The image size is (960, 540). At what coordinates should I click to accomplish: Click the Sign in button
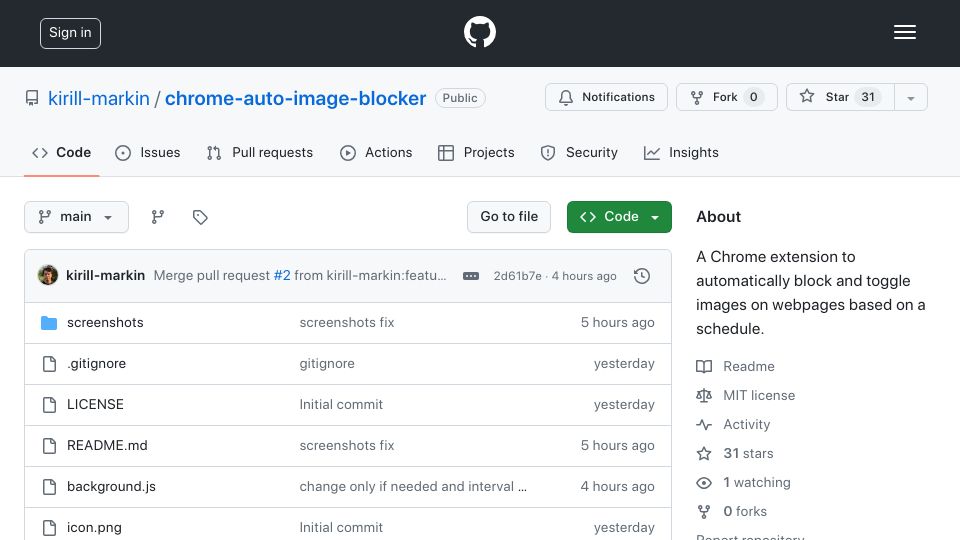click(70, 33)
